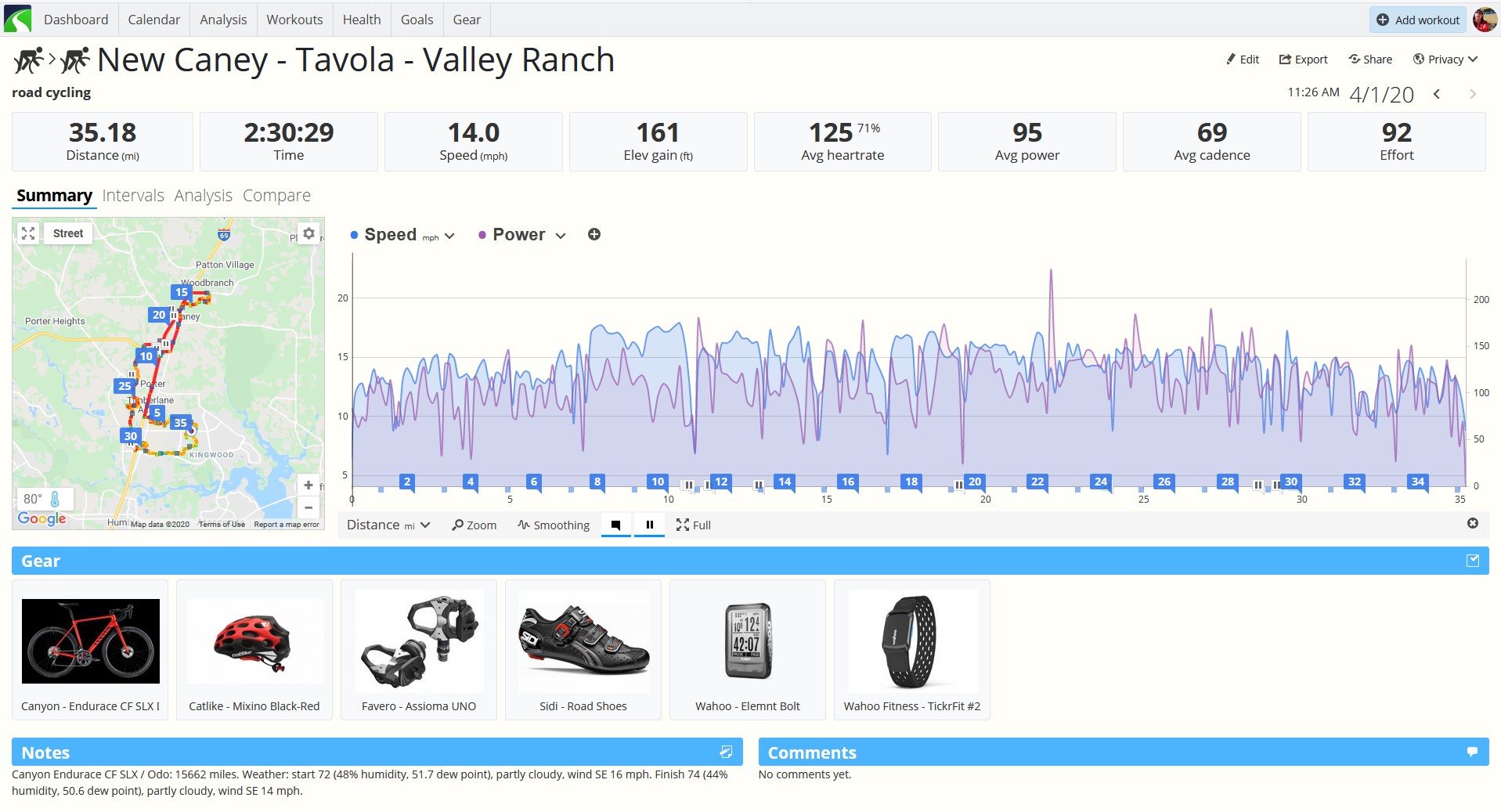Zoom in on the route map
This screenshot has height=812, width=1501.
[308, 485]
